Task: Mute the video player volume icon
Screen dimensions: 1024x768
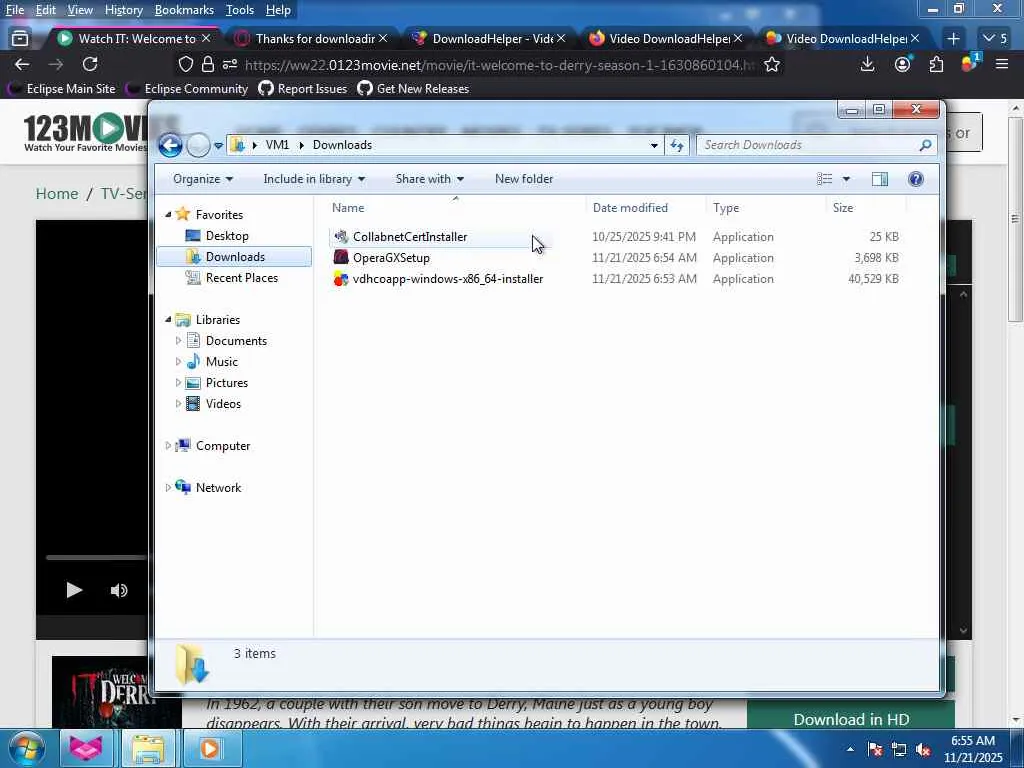Action: pyautogui.click(x=119, y=590)
